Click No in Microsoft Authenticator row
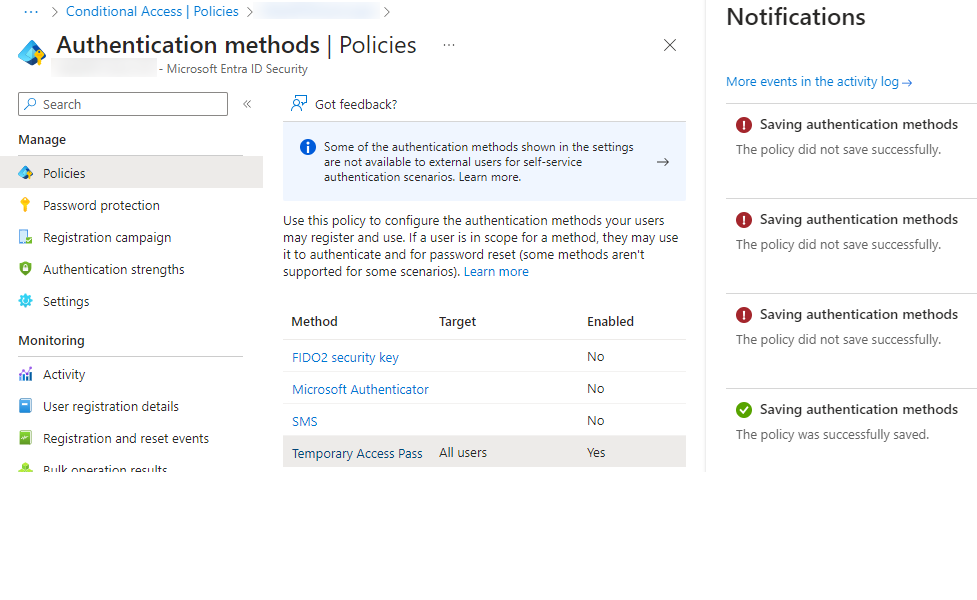The height and width of the screenshot is (600, 977). click(x=595, y=388)
